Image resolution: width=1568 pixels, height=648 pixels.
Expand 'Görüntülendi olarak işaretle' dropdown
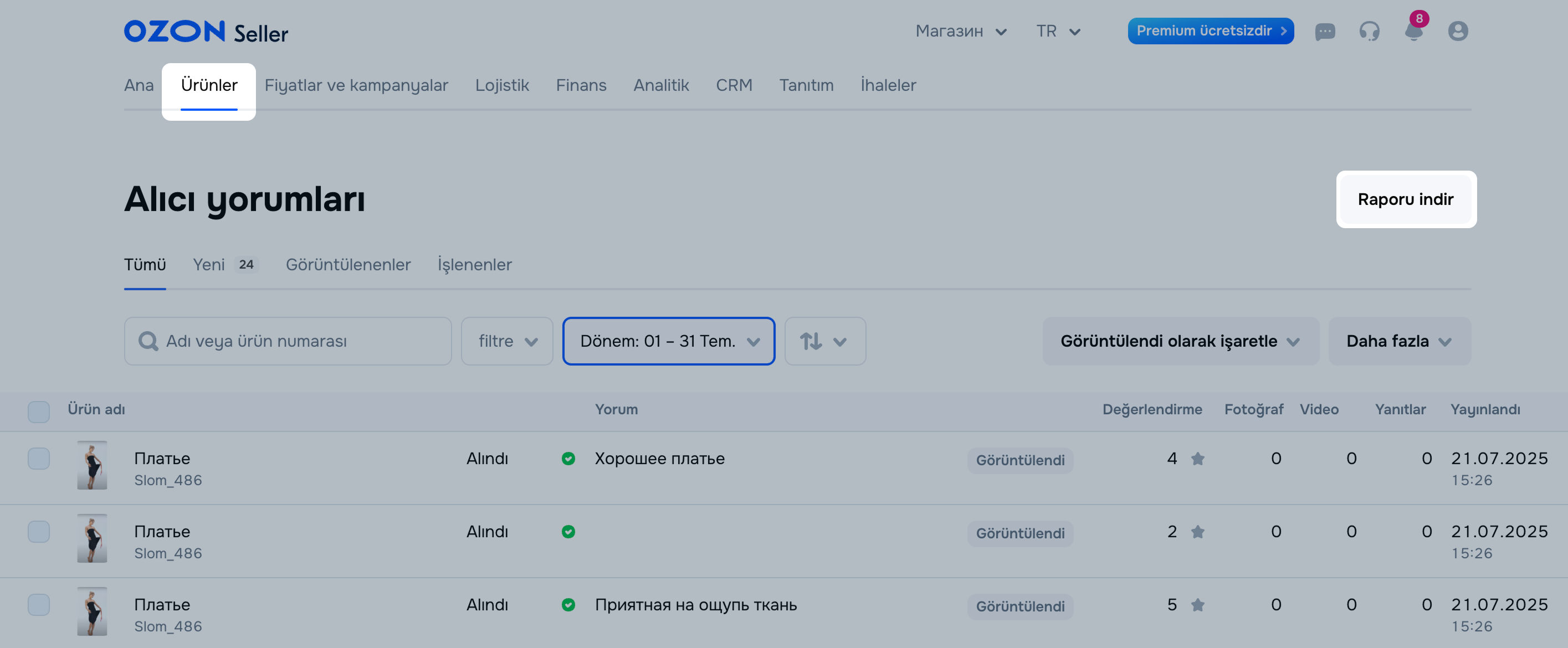click(x=1180, y=341)
